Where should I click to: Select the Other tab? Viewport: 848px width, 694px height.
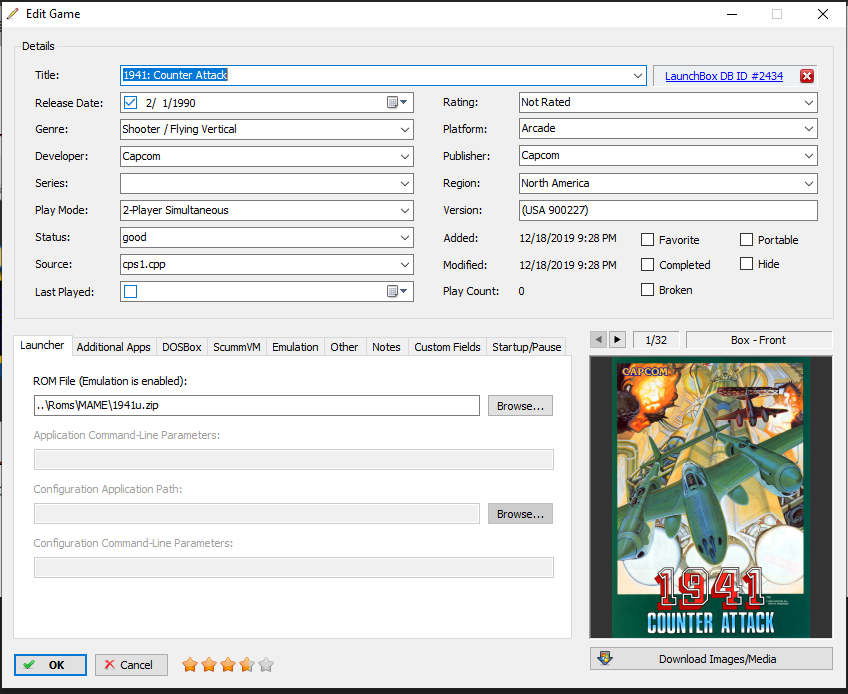[344, 347]
